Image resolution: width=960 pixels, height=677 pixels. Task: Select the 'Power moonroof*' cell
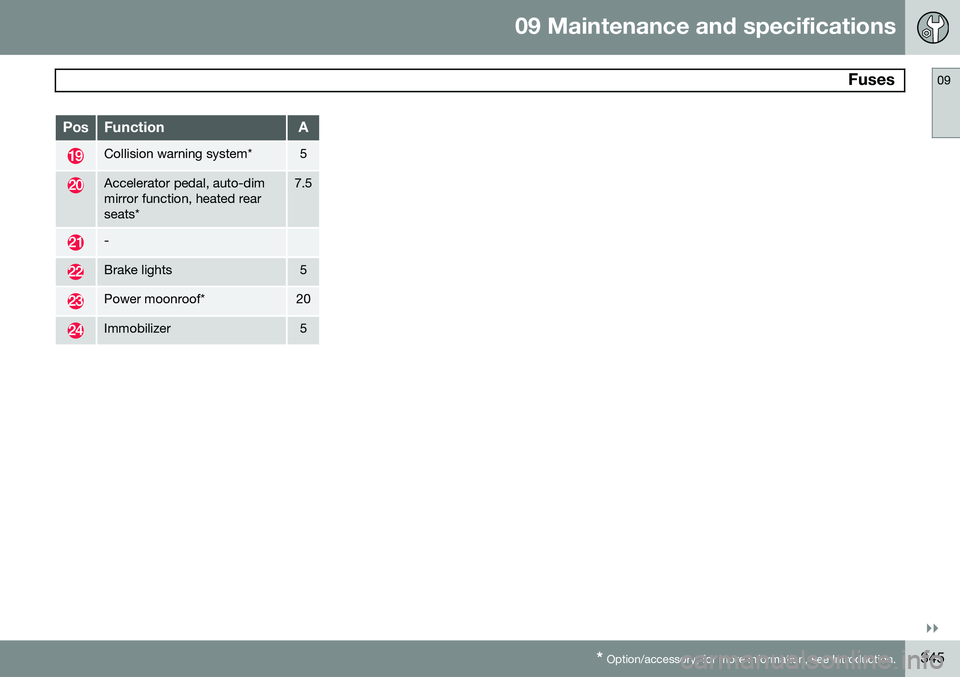tap(192, 301)
